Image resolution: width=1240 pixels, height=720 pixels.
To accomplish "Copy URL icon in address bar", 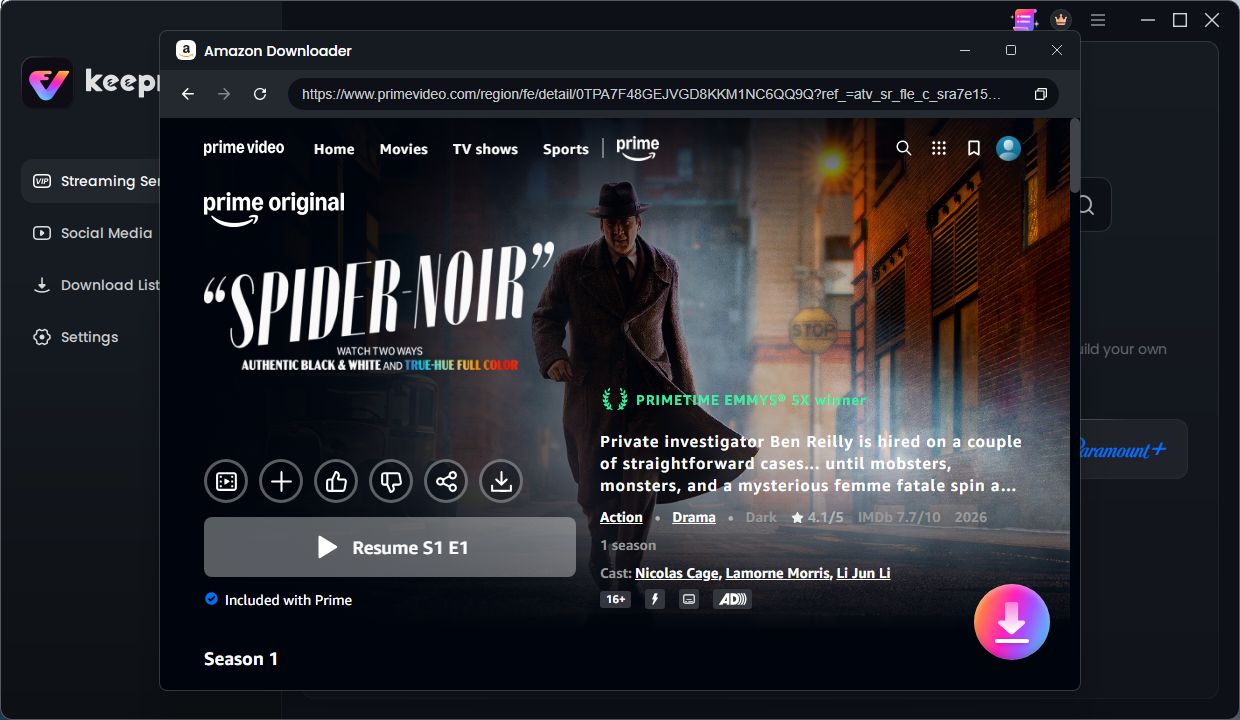I will 1040,94.
